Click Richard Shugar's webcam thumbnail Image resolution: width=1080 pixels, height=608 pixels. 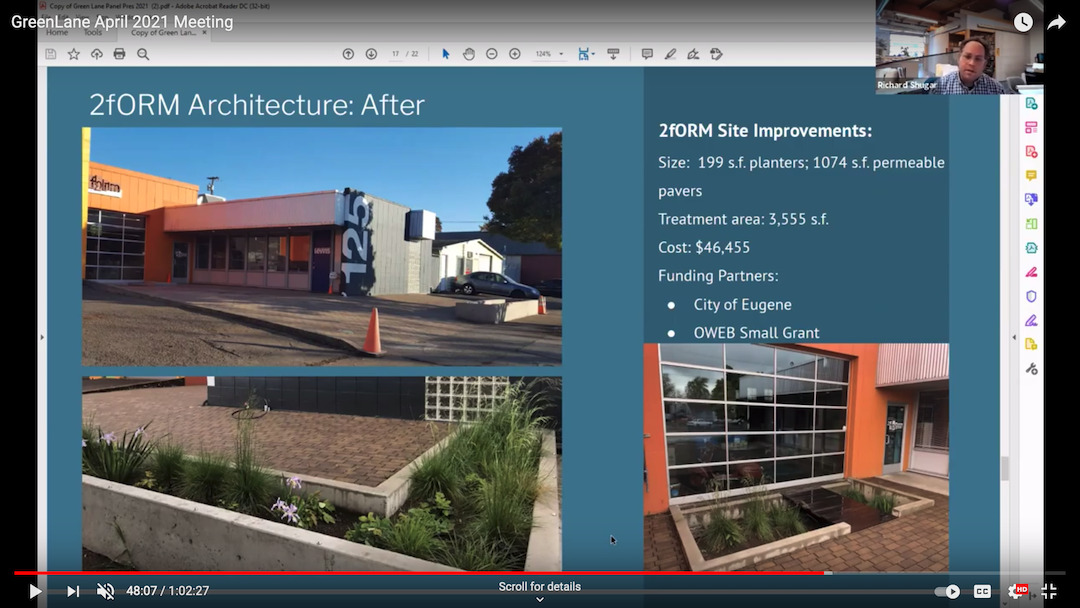[959, 47]
